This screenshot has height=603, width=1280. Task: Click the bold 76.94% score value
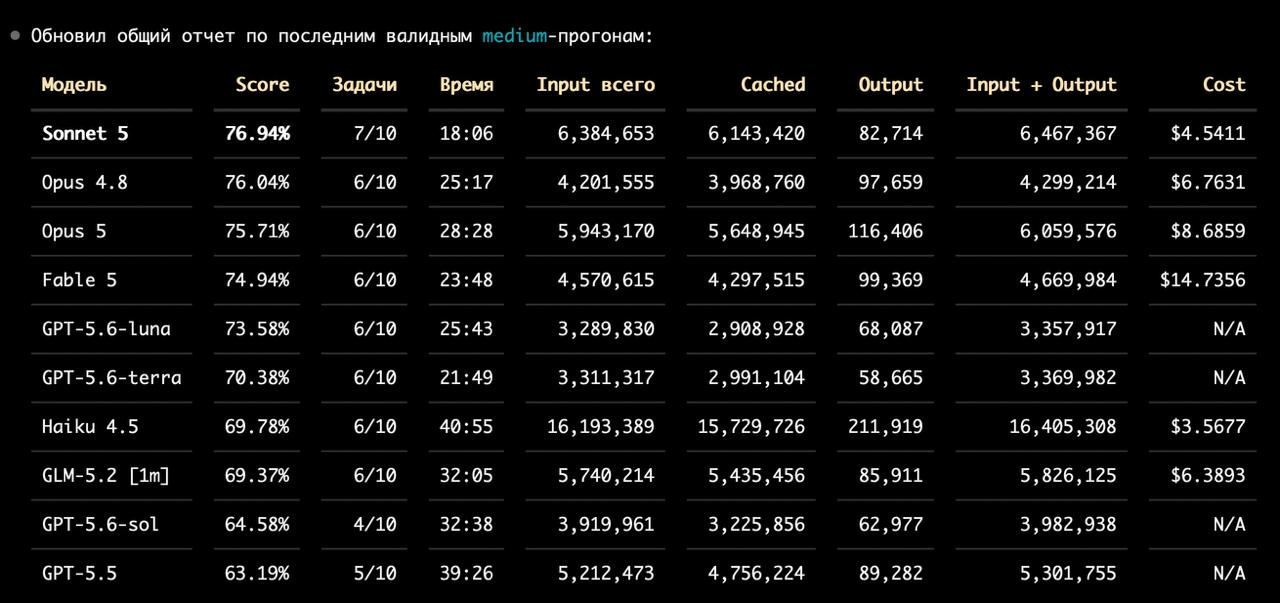[x=257, y=133]
